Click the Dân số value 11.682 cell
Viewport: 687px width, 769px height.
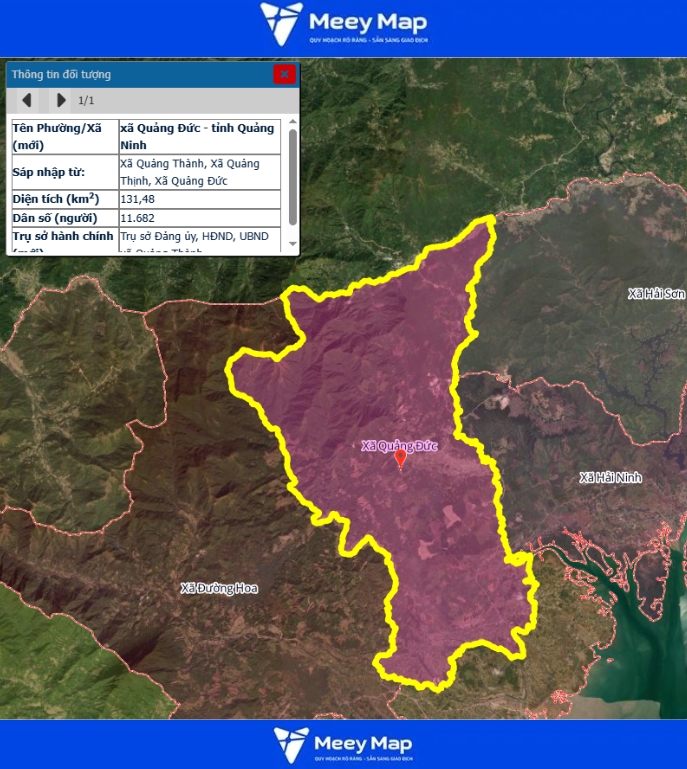click(x=199, y=218)
